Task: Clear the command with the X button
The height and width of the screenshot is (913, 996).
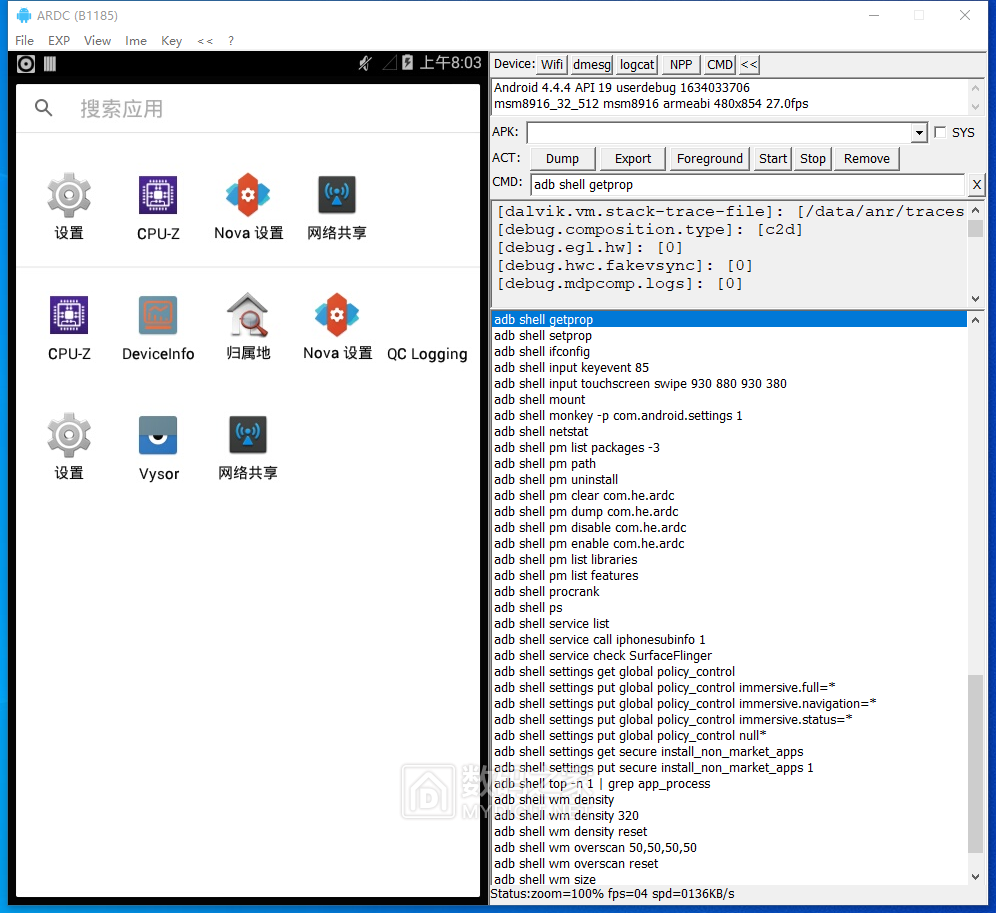Action: [976, 184]
